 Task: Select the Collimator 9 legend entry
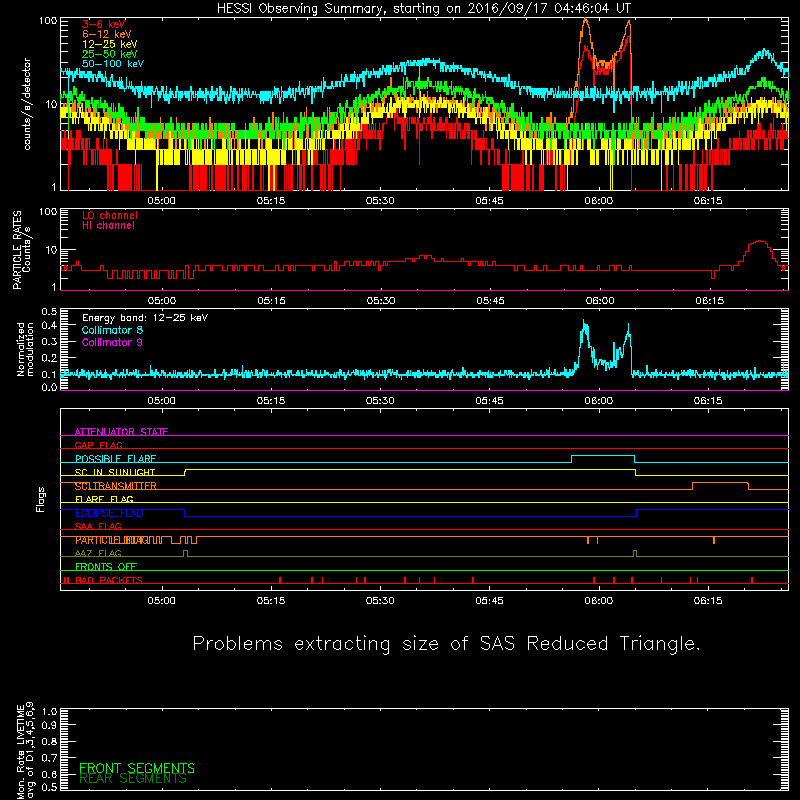click(112, 342)
